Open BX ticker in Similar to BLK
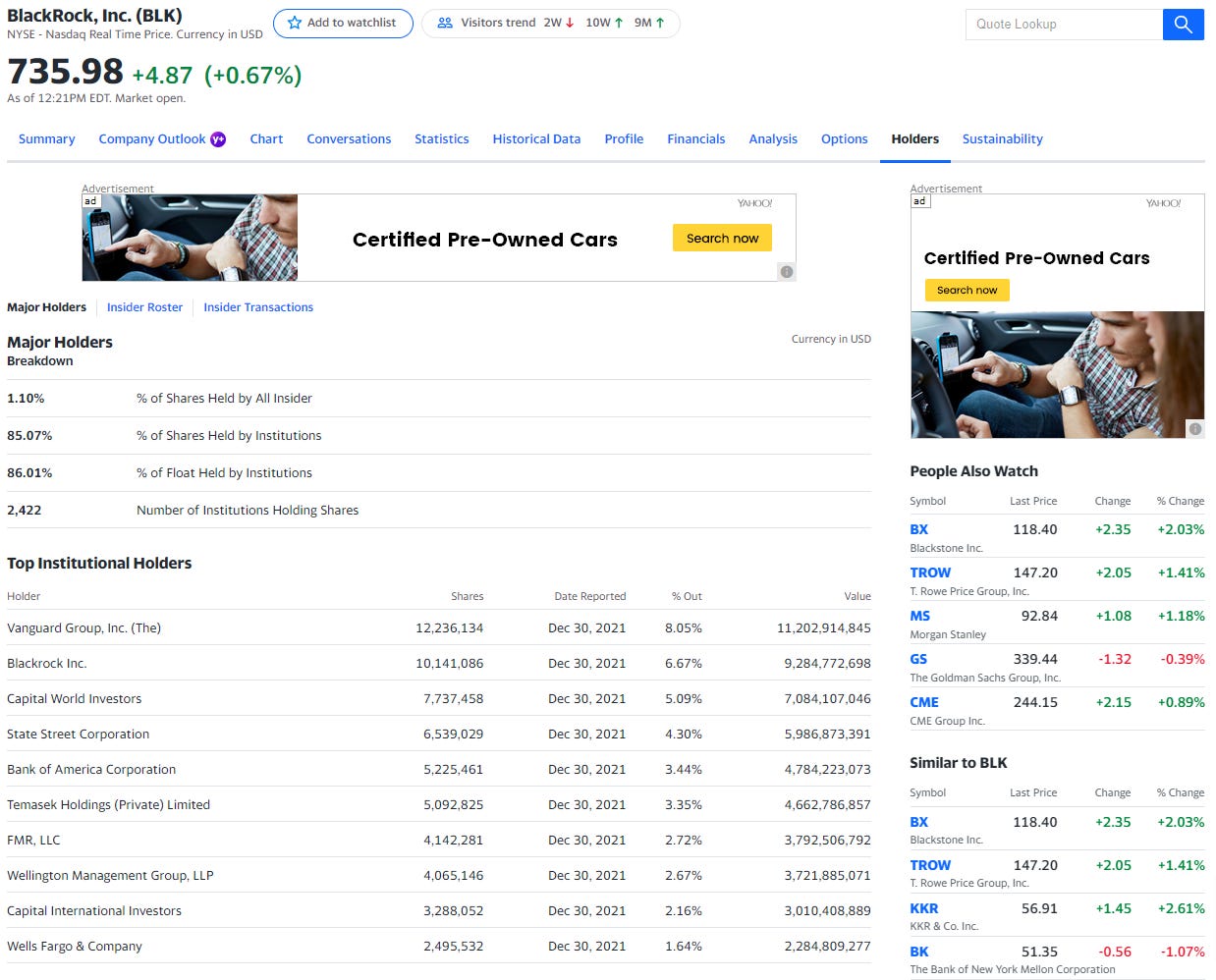 tap(918, 822)
